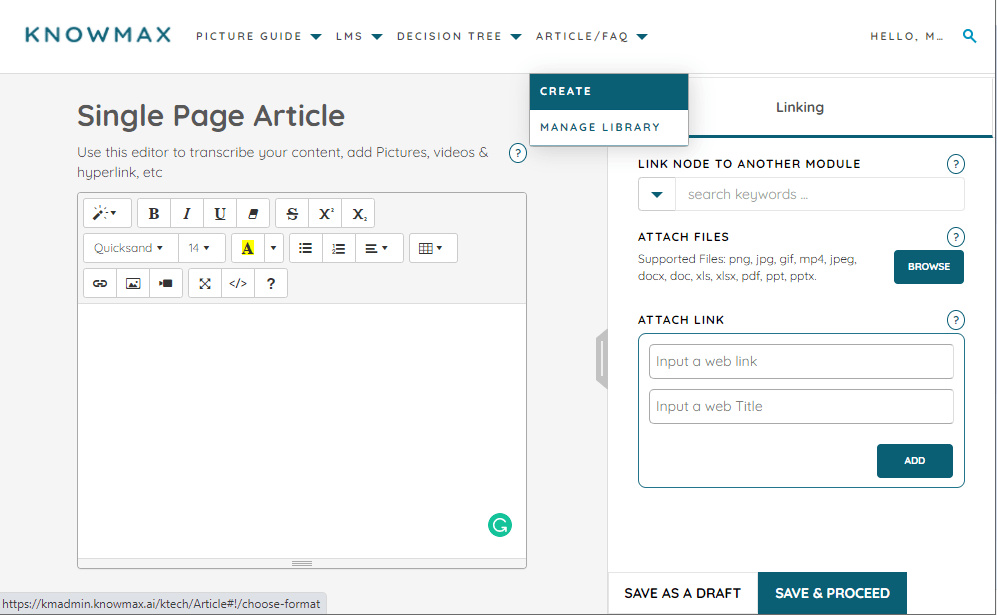Apply subscript formatting

(x=358, y=213)
